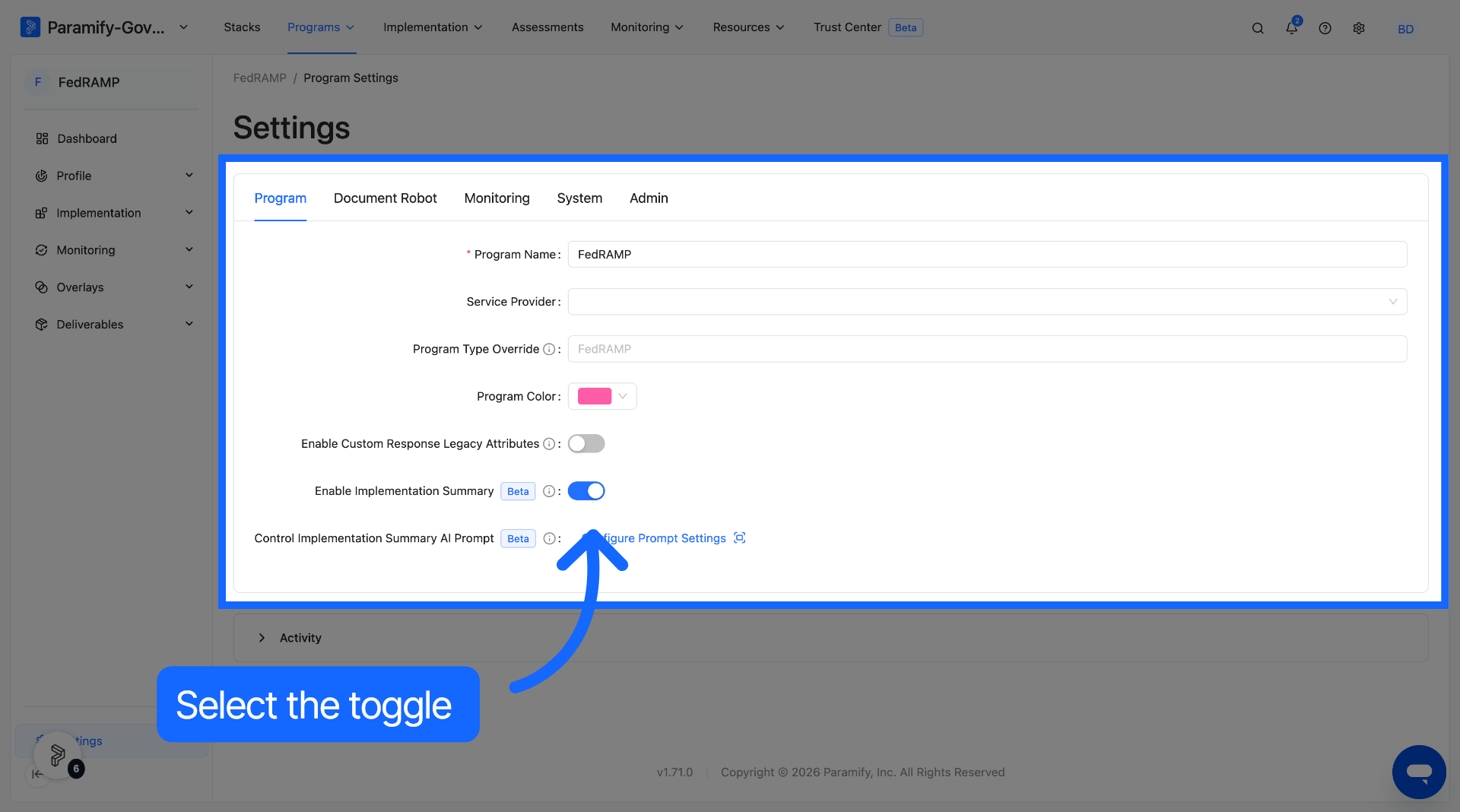The width and height of the screenshot is (1460, 812).
Task: Click the Program Type Override field
Action: [987, 349]
